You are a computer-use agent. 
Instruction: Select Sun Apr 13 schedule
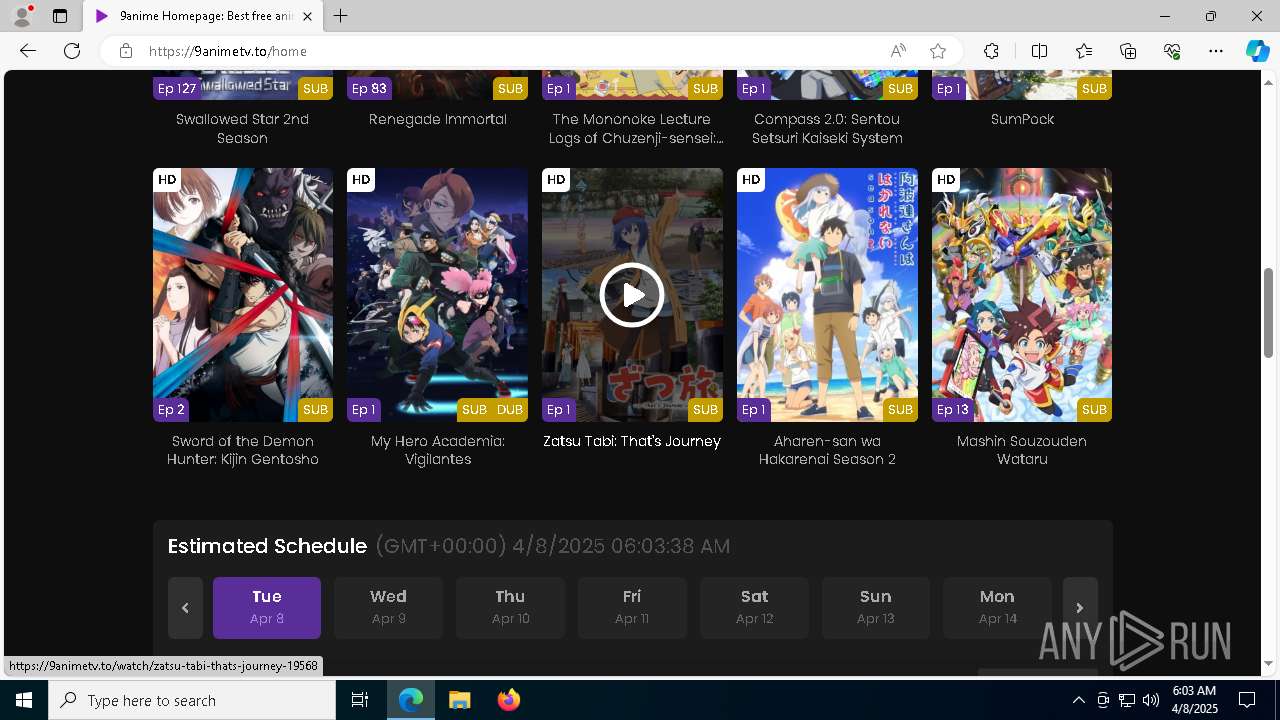point(876,608)
